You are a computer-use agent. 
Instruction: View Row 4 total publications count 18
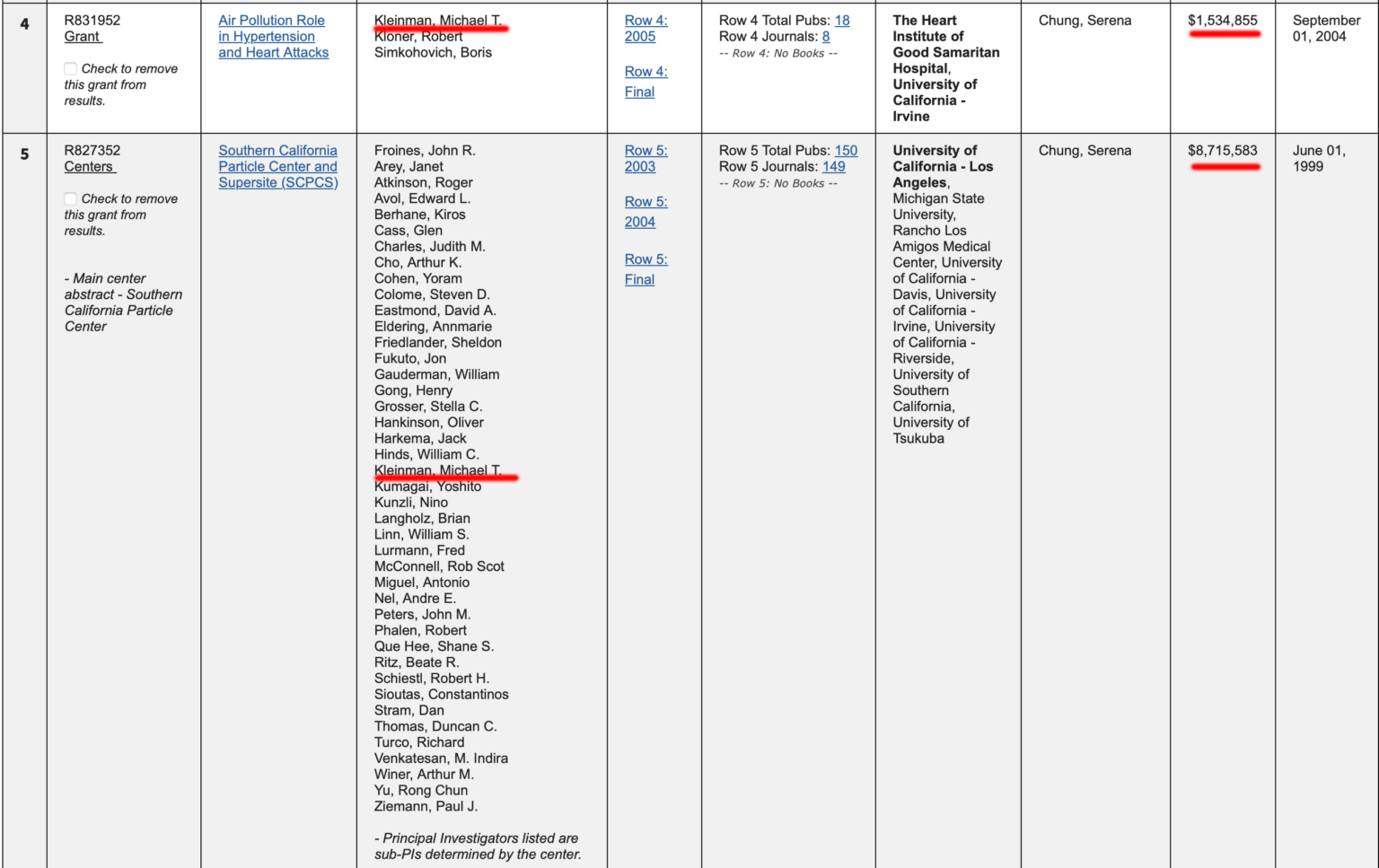(x=842, y=21)
